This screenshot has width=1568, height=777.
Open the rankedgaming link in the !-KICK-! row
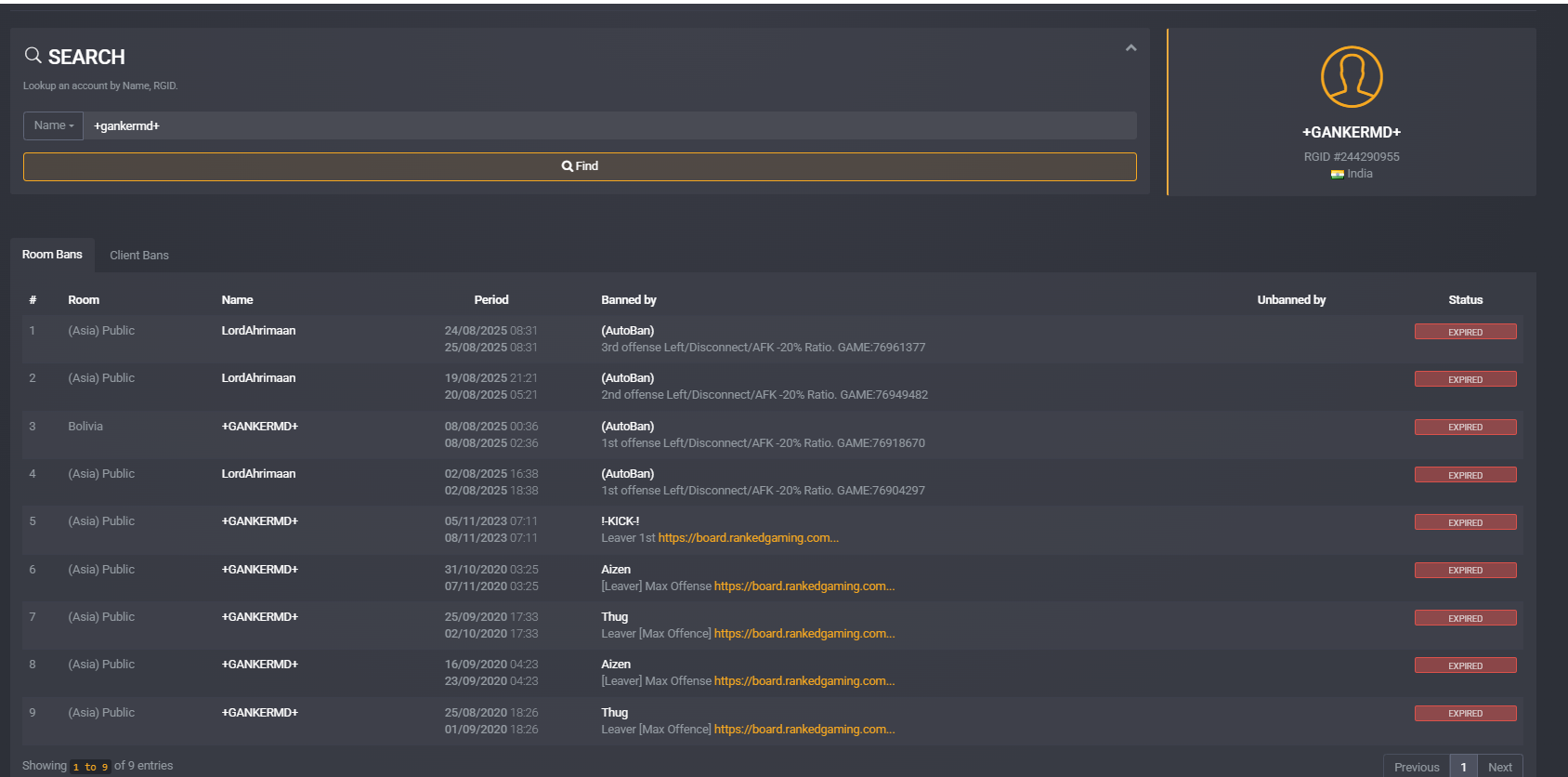coord(749,538)
